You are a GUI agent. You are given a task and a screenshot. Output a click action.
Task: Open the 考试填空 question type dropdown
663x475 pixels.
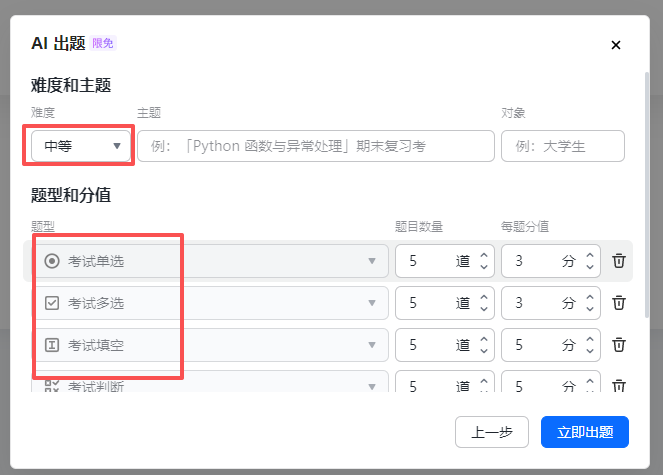tap(210, 345)
